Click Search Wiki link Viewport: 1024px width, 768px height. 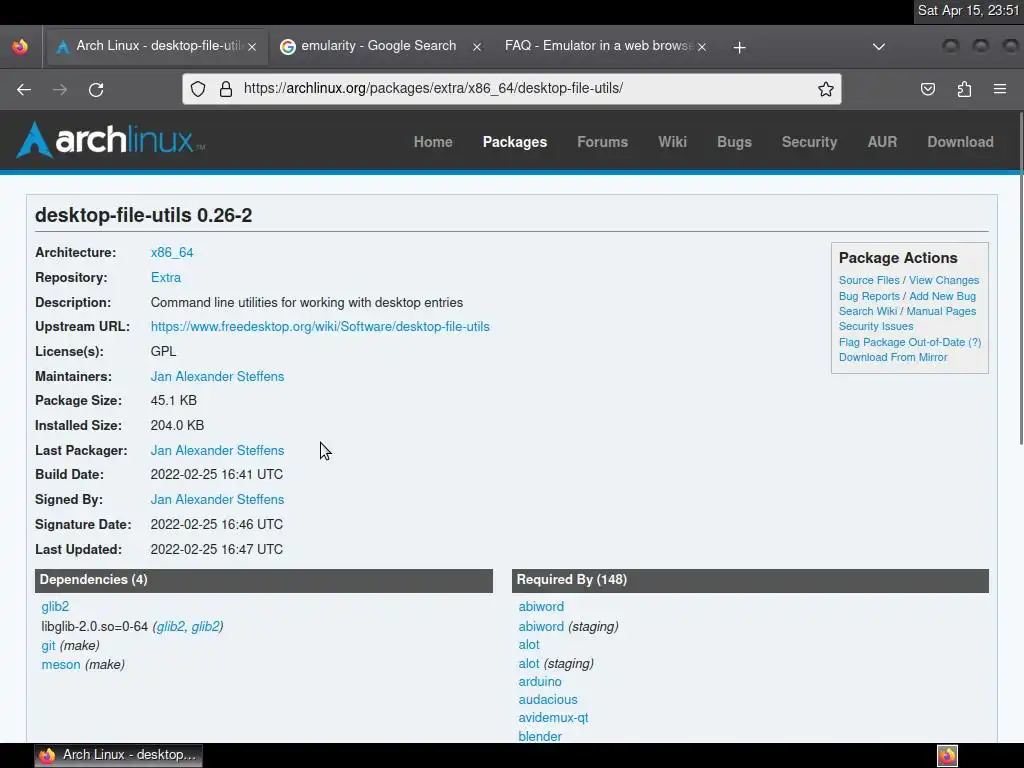pyautogui.click(x=868, y=312)
